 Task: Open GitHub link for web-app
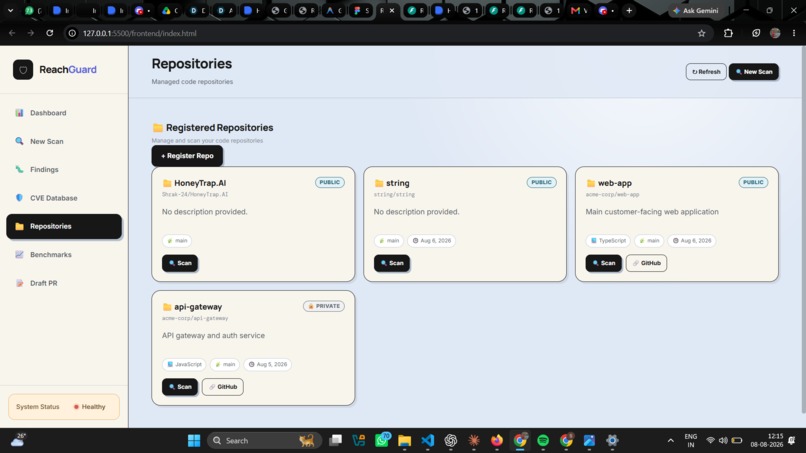pyautogui.click(x=646, y=263)
